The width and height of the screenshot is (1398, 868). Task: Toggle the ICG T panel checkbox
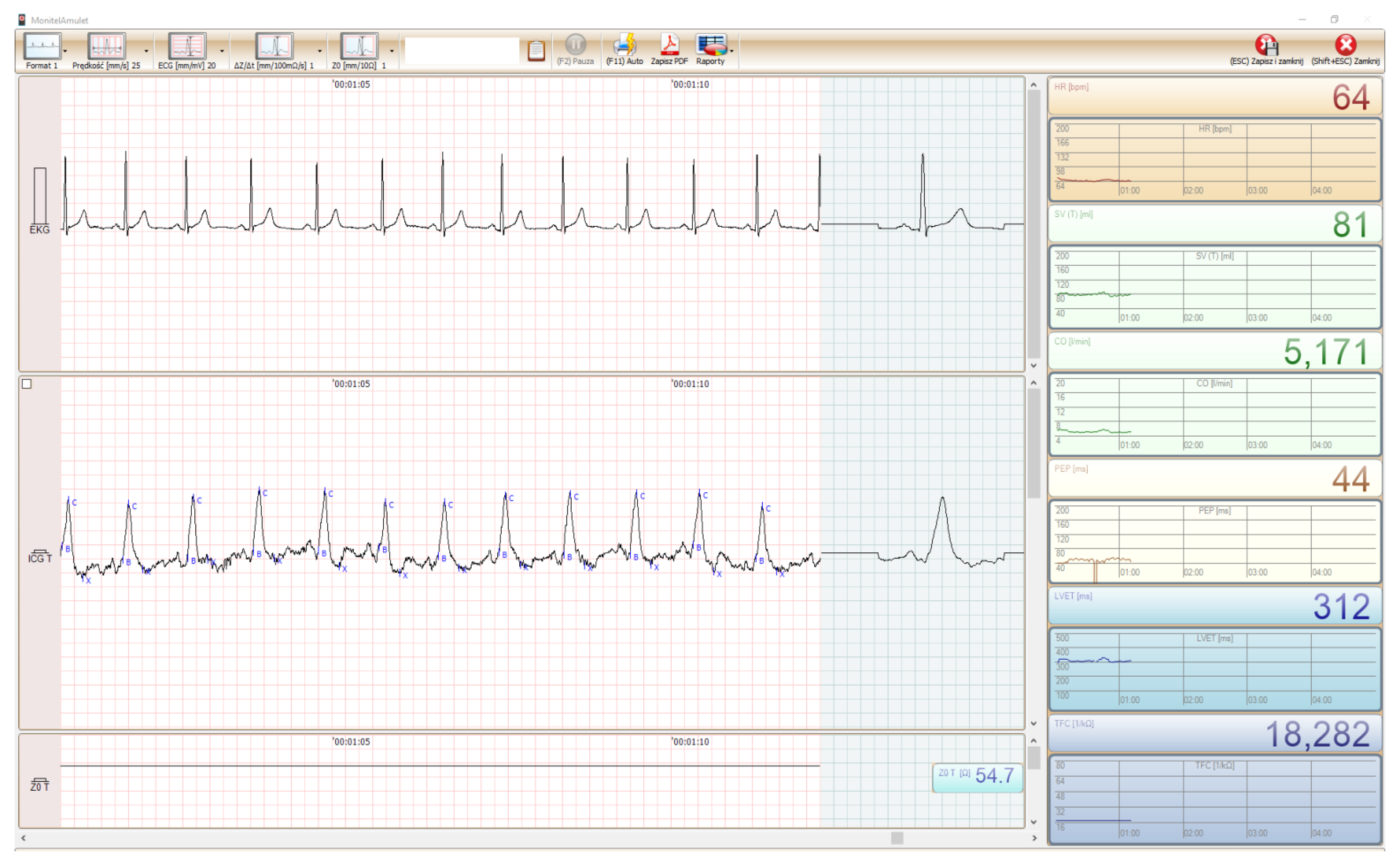[x=27, y=384]
